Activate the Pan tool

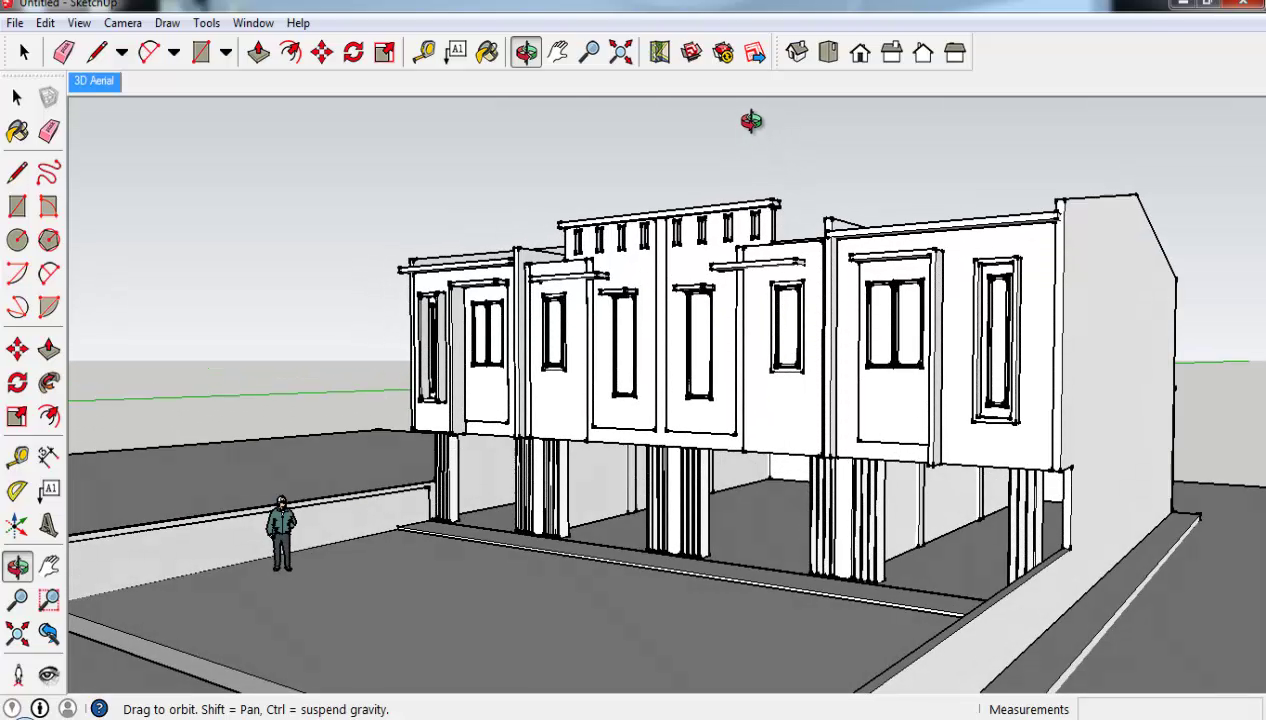pyautogui.click(x=558, y=52)
